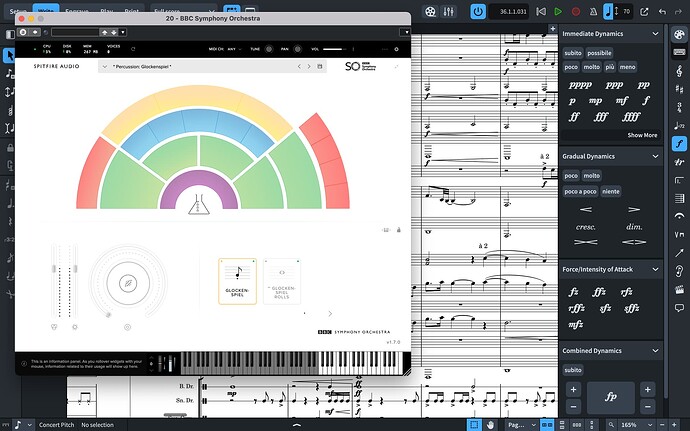This screenshot has width=690, height=431.
Task: Insert the fff dynamic
Action: [601, 117]
